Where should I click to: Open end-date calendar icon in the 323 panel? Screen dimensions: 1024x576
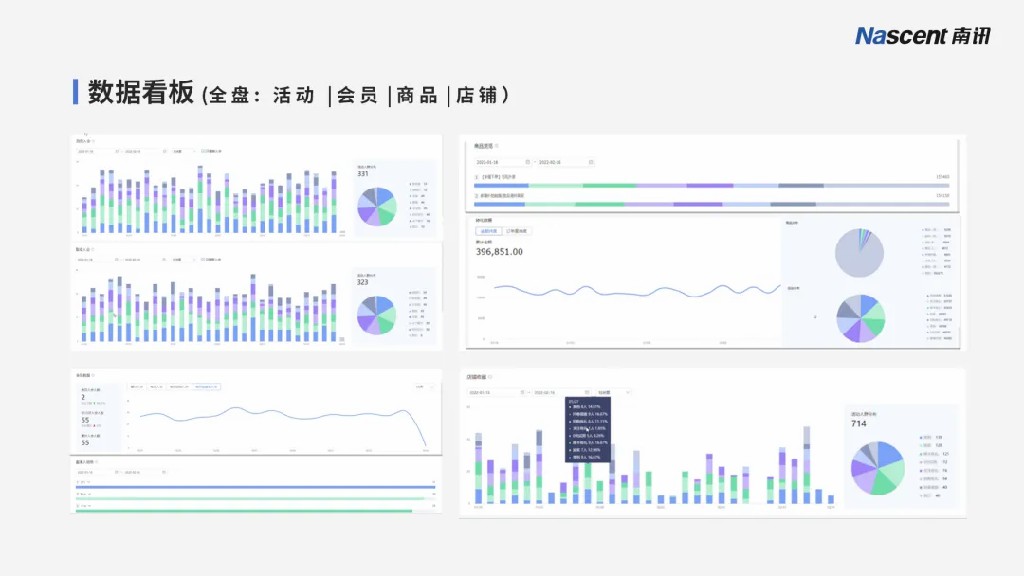tap(164, 260)
